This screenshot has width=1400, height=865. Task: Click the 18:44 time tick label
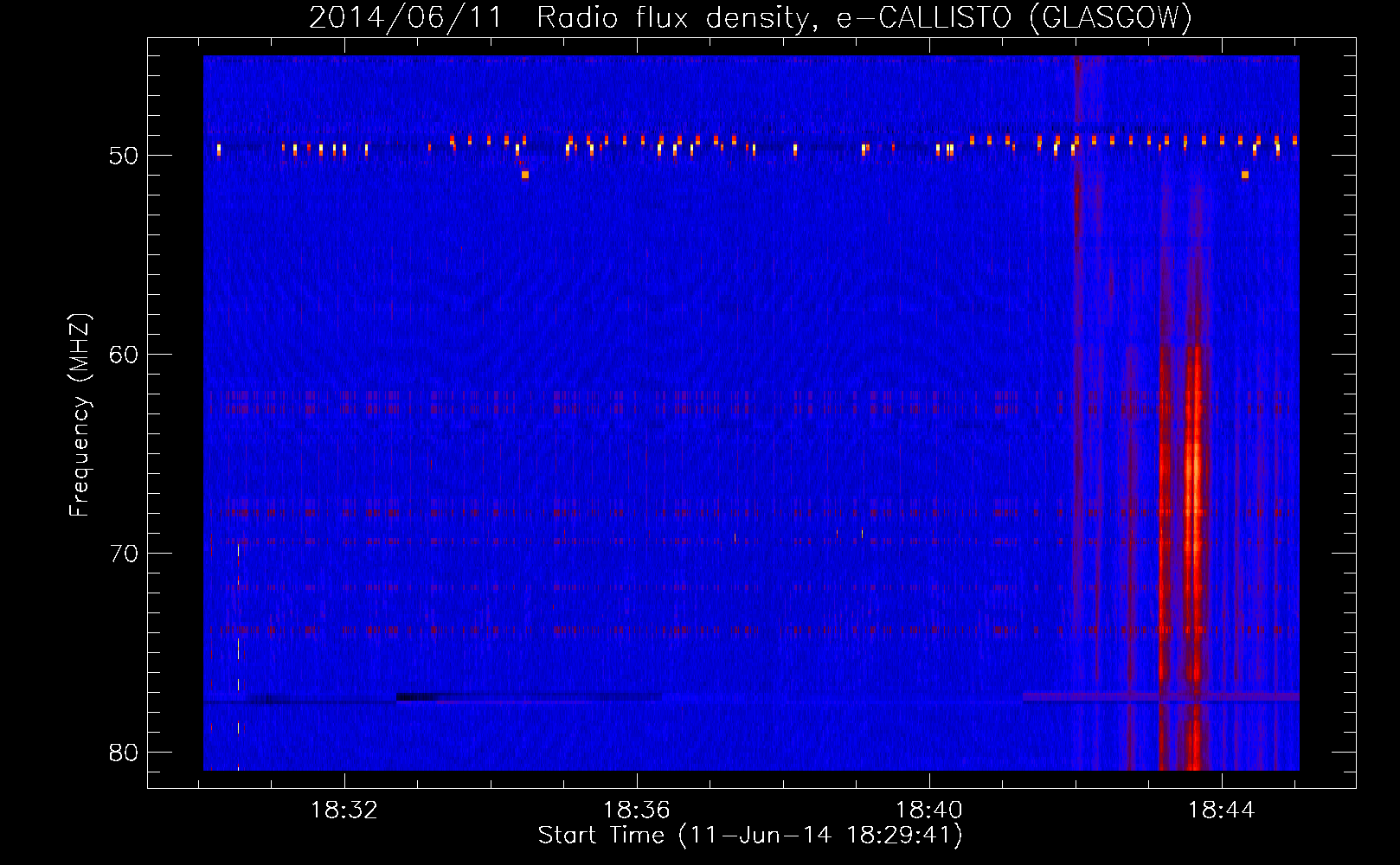tap(1222, 811)
